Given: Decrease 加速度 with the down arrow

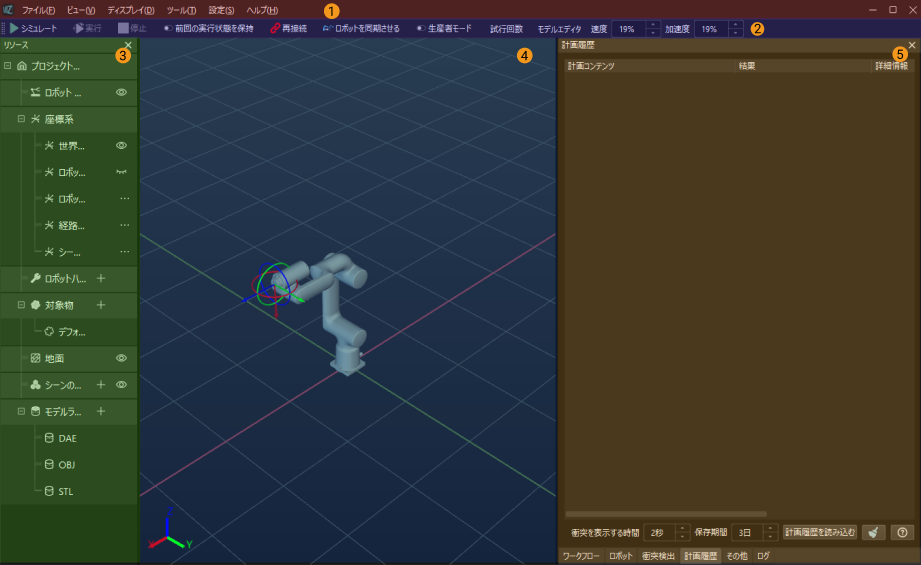Looking at the screenshot, I should coord(736,33).
